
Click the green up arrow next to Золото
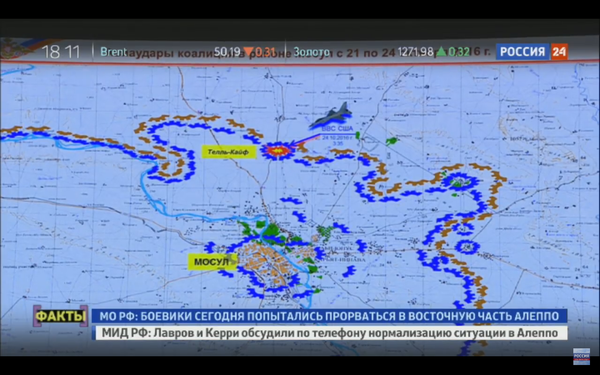pos(441,51)
